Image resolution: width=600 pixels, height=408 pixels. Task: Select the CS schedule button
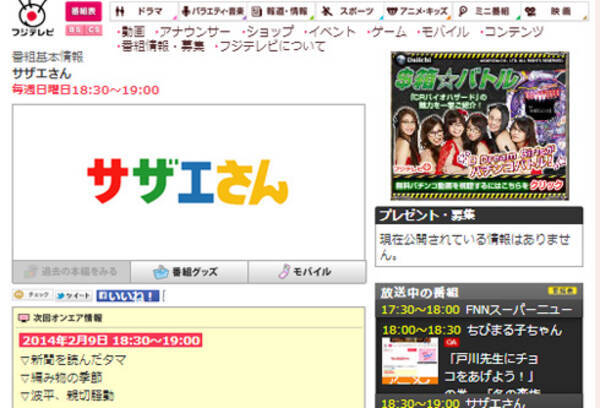(x=93, y=30)
